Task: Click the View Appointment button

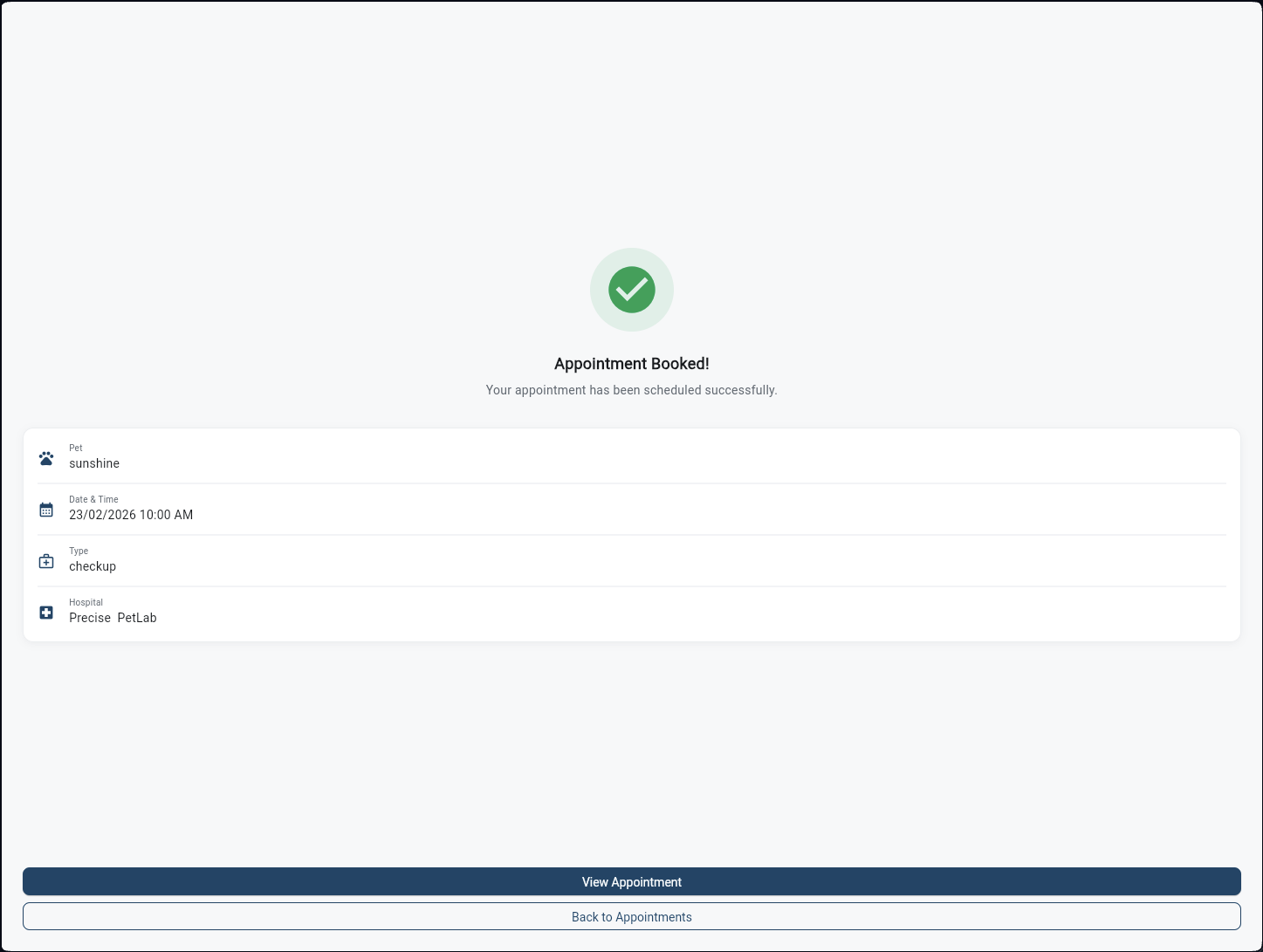Action: pyautogui.click(x=631, y=881)
